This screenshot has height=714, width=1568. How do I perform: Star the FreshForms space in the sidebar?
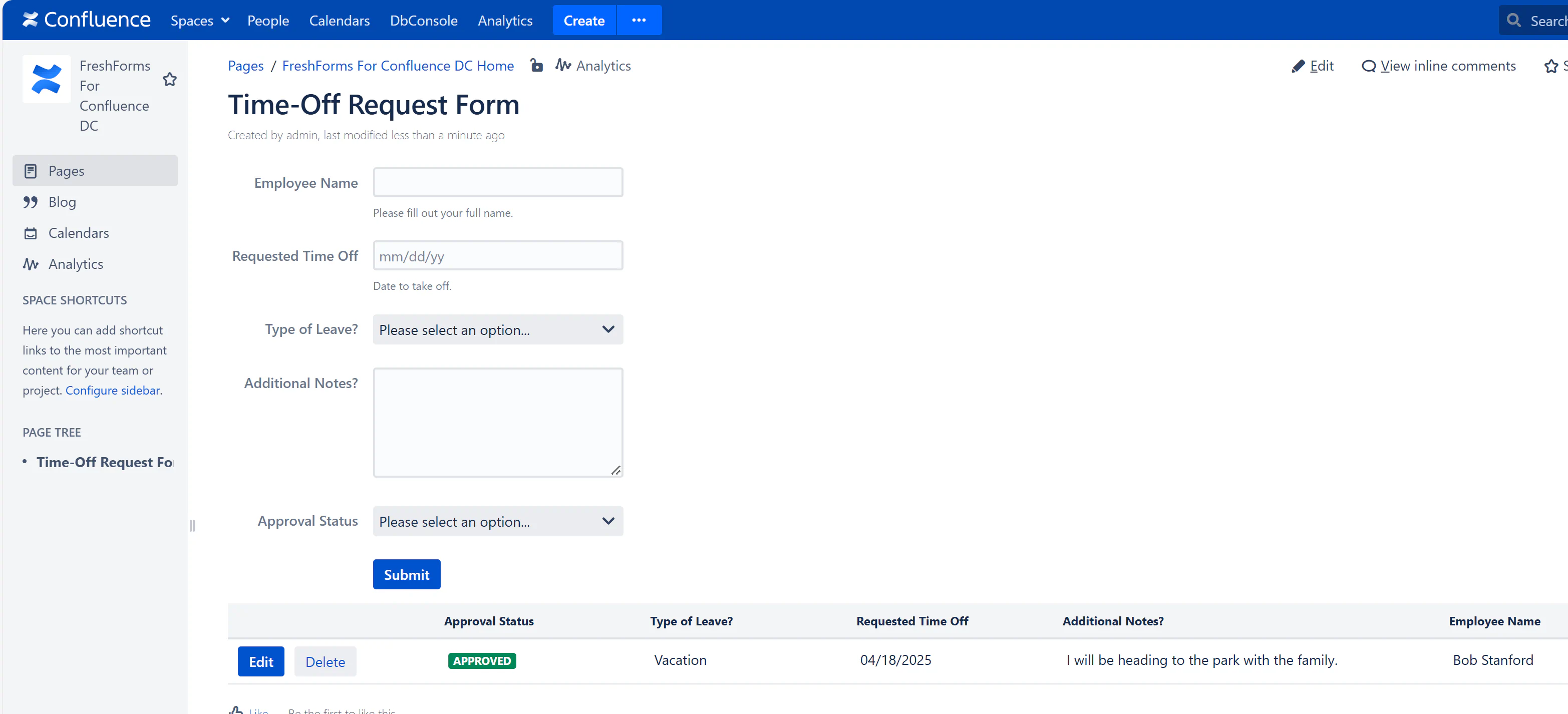(170, 80)
